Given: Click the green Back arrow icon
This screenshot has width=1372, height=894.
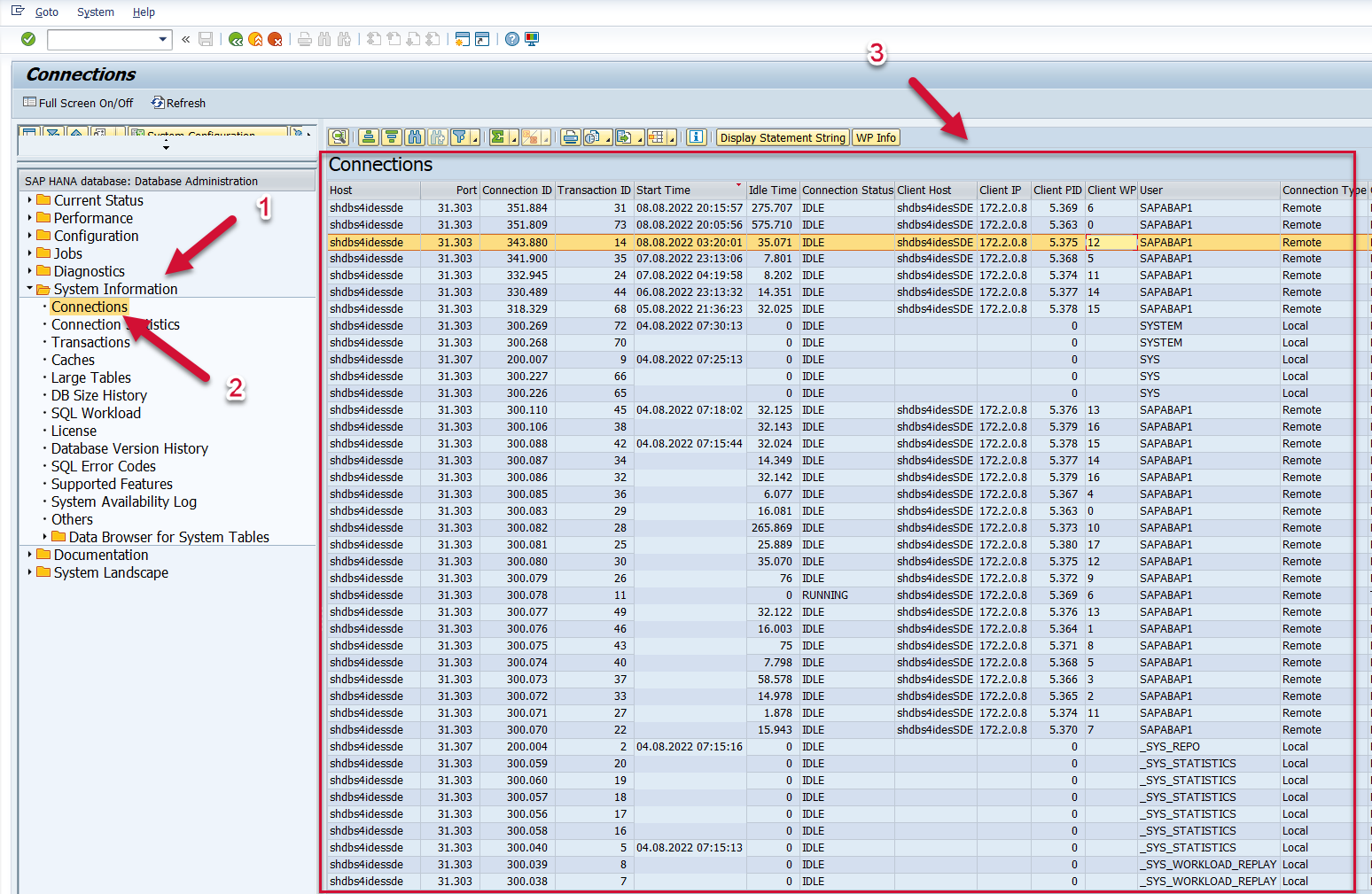Looking at the screenshot, I should [x=235, y=39].
